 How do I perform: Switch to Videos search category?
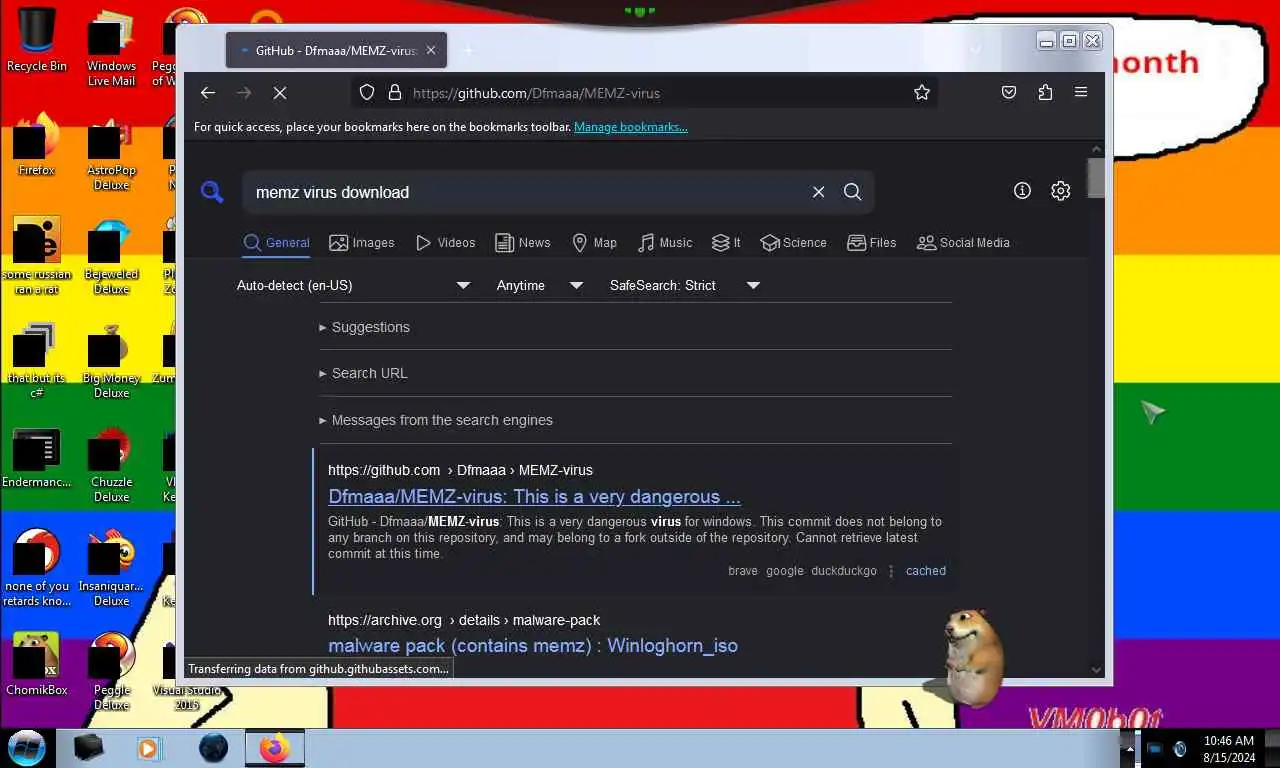pos(446,242)
